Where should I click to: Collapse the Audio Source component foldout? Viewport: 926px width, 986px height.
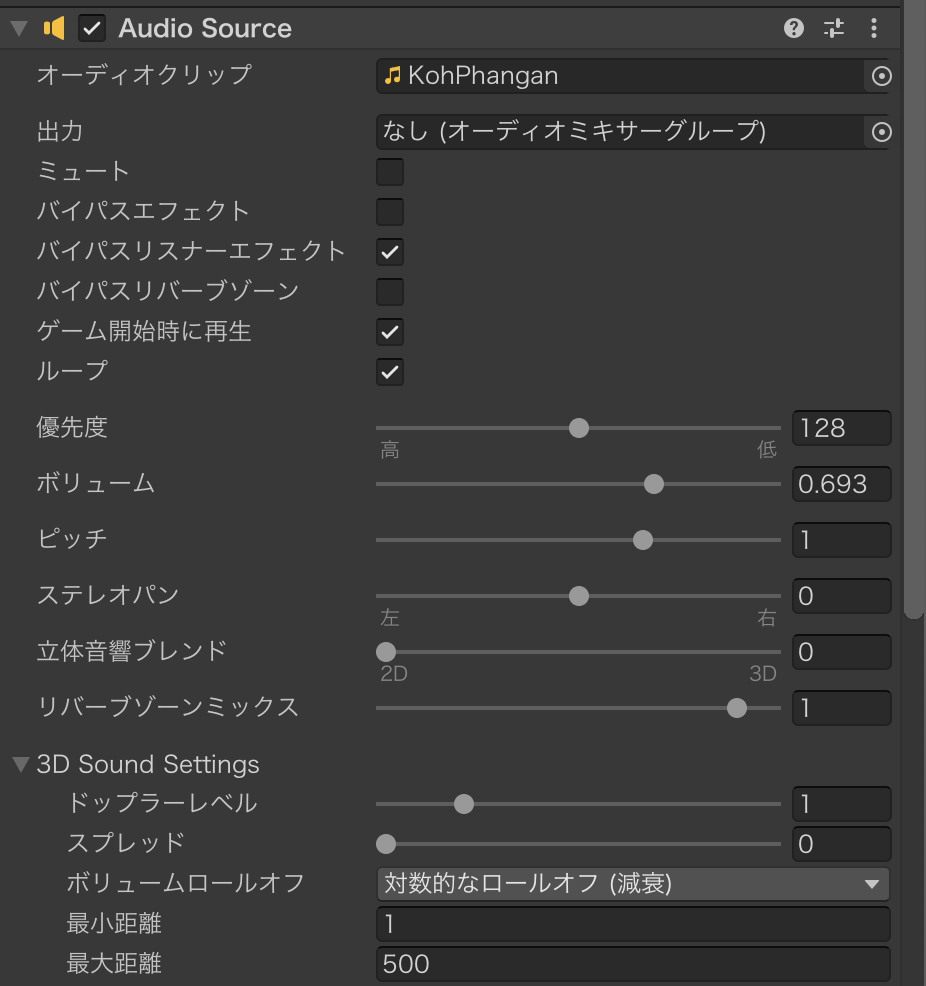19,28
